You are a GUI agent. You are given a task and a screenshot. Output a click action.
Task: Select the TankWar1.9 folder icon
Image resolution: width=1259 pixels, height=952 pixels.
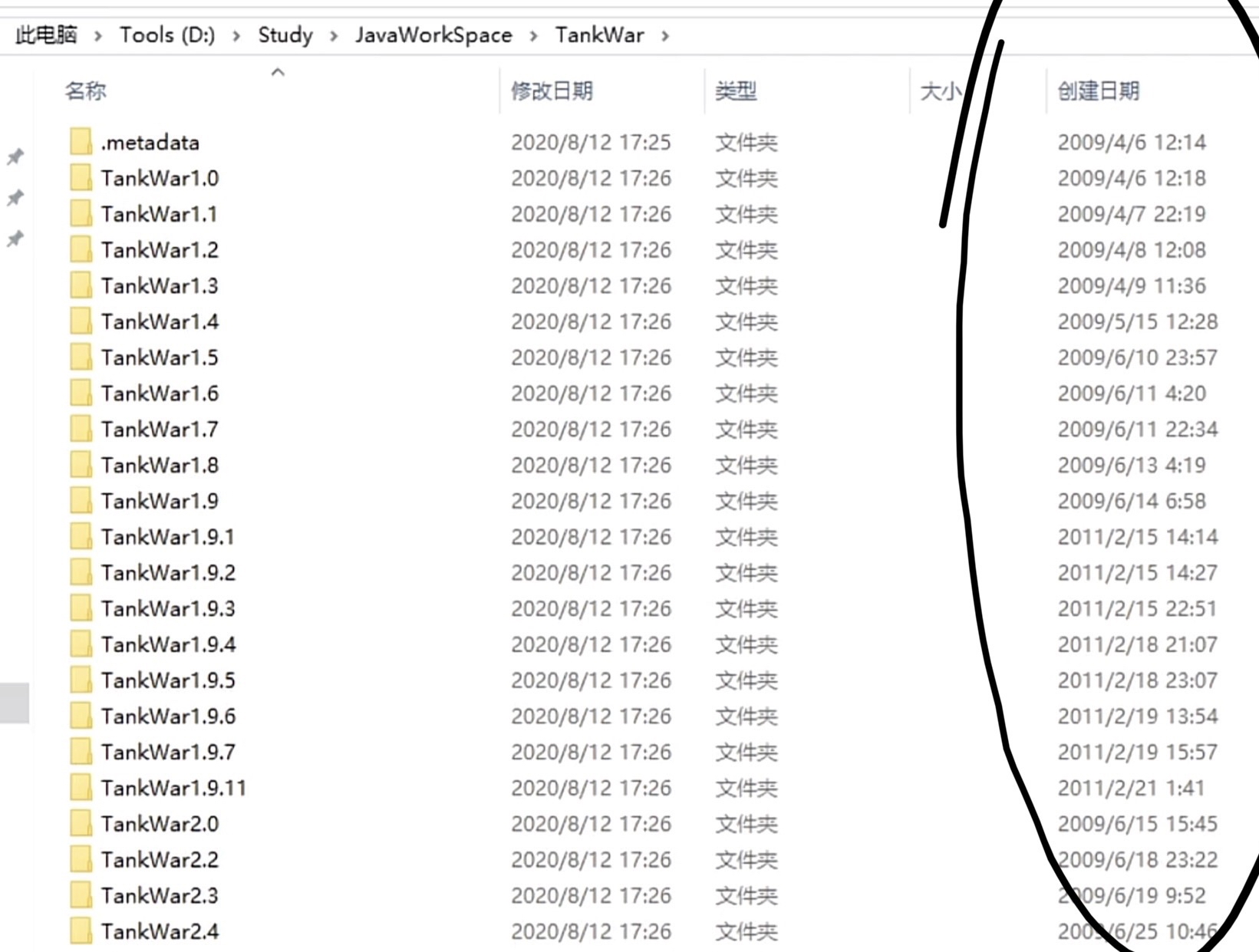click(x=81, y=501)
